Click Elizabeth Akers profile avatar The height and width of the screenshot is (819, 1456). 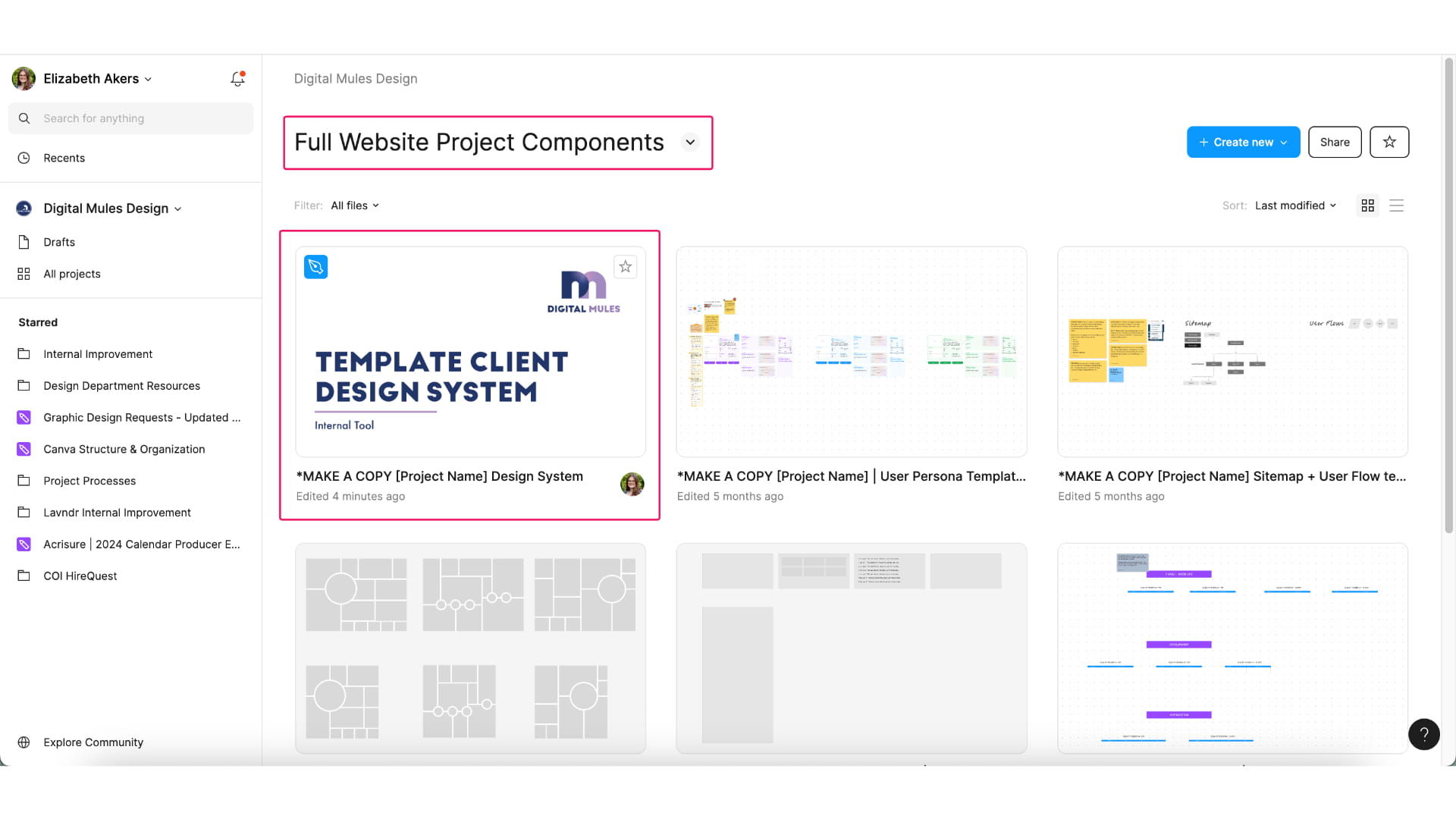pos(24,78)
